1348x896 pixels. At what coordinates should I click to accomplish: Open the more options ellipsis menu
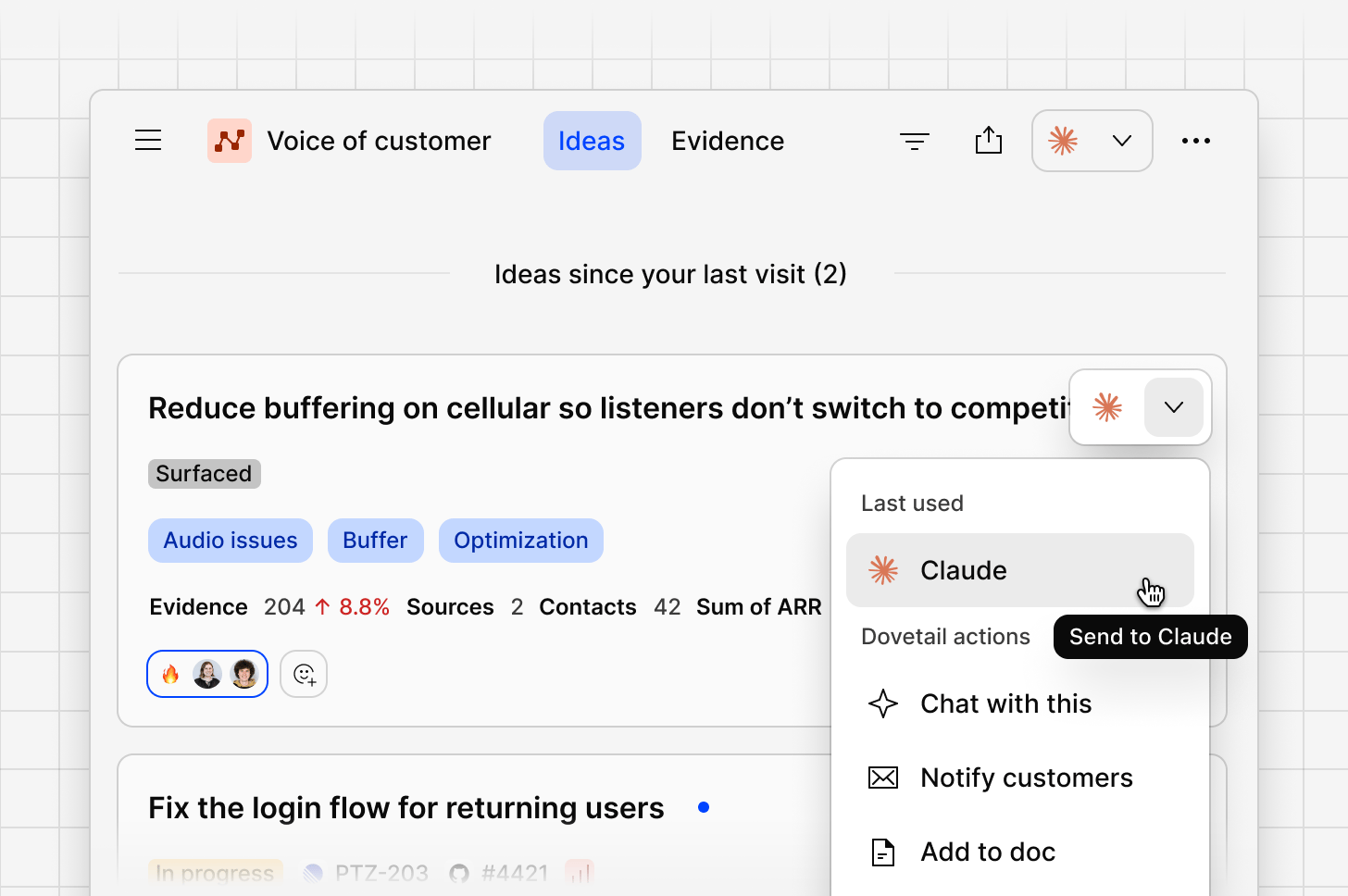(1196, 141)
